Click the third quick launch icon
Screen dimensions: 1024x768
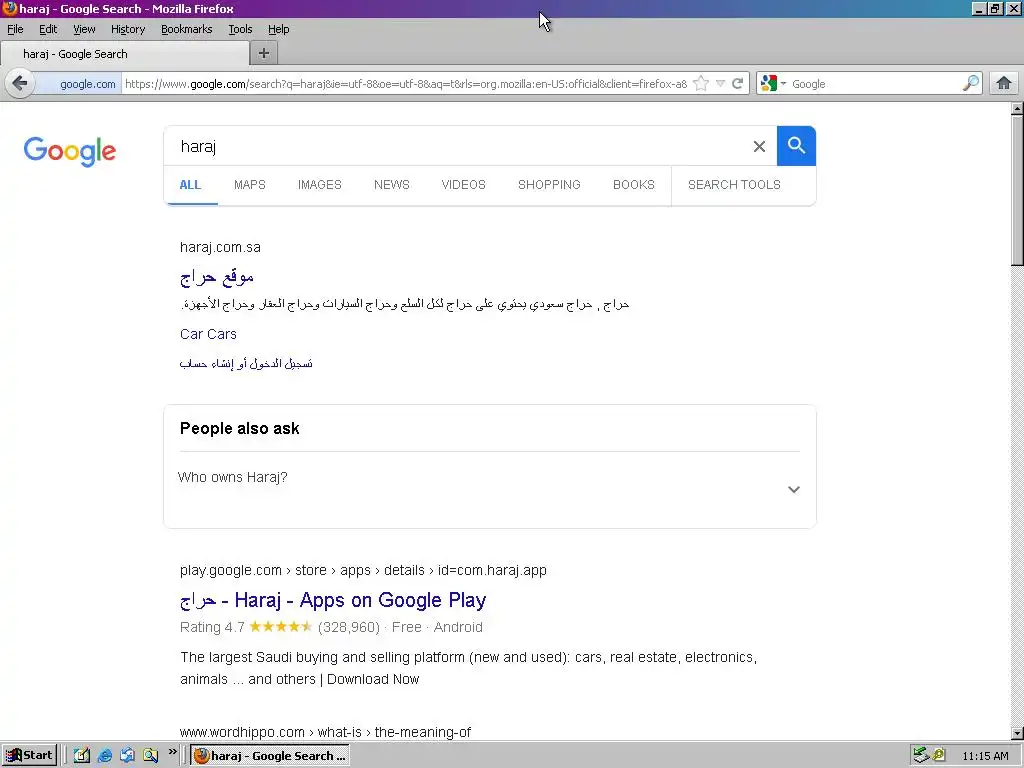pyautogui.click(x=127, y=756)
